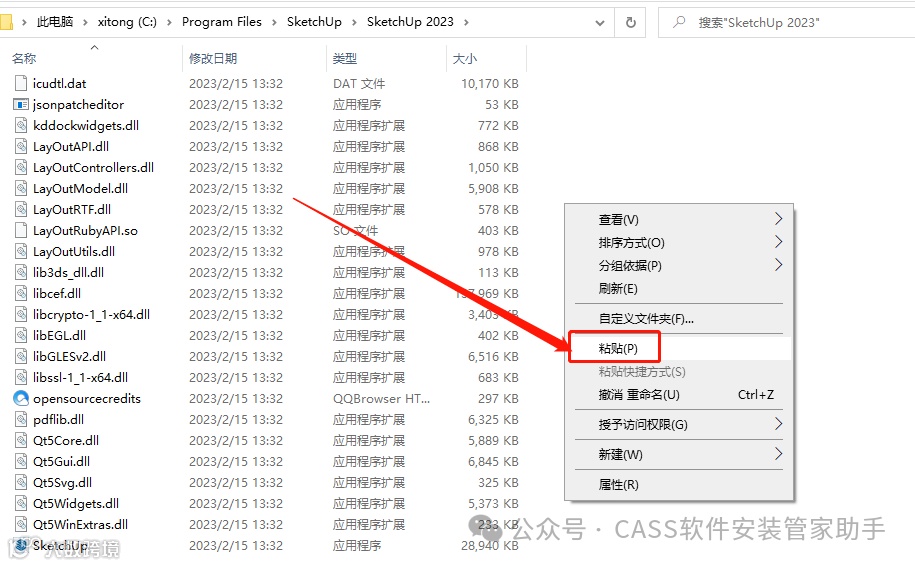Click the LayOutRTF.dll file icon

(21, 209)
